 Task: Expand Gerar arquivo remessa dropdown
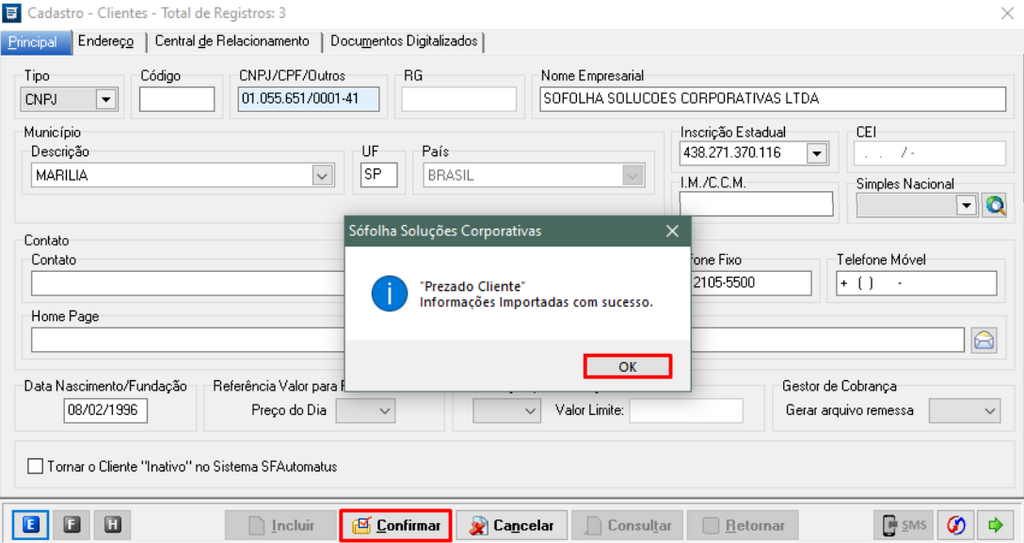coord(989,411)
